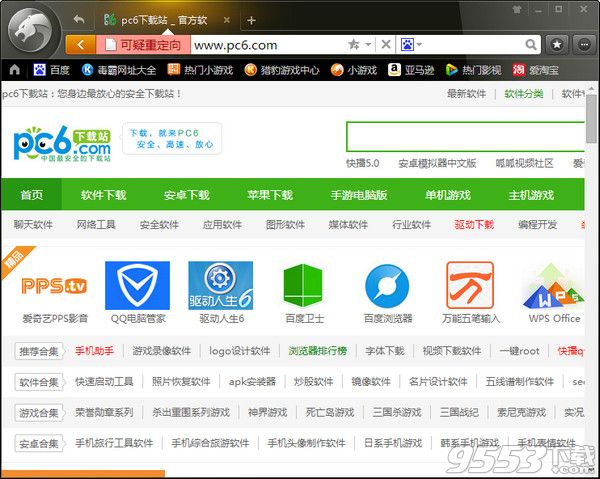Open 图形软件 category
The image size is (600, 479).
click(x=285, y=225)
